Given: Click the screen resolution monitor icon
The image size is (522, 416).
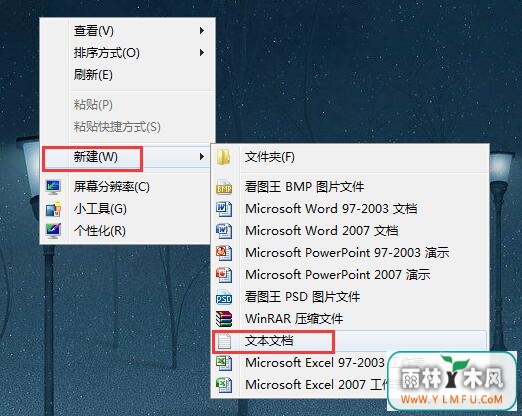Looking at the screenshot, I should coord(53,187).
